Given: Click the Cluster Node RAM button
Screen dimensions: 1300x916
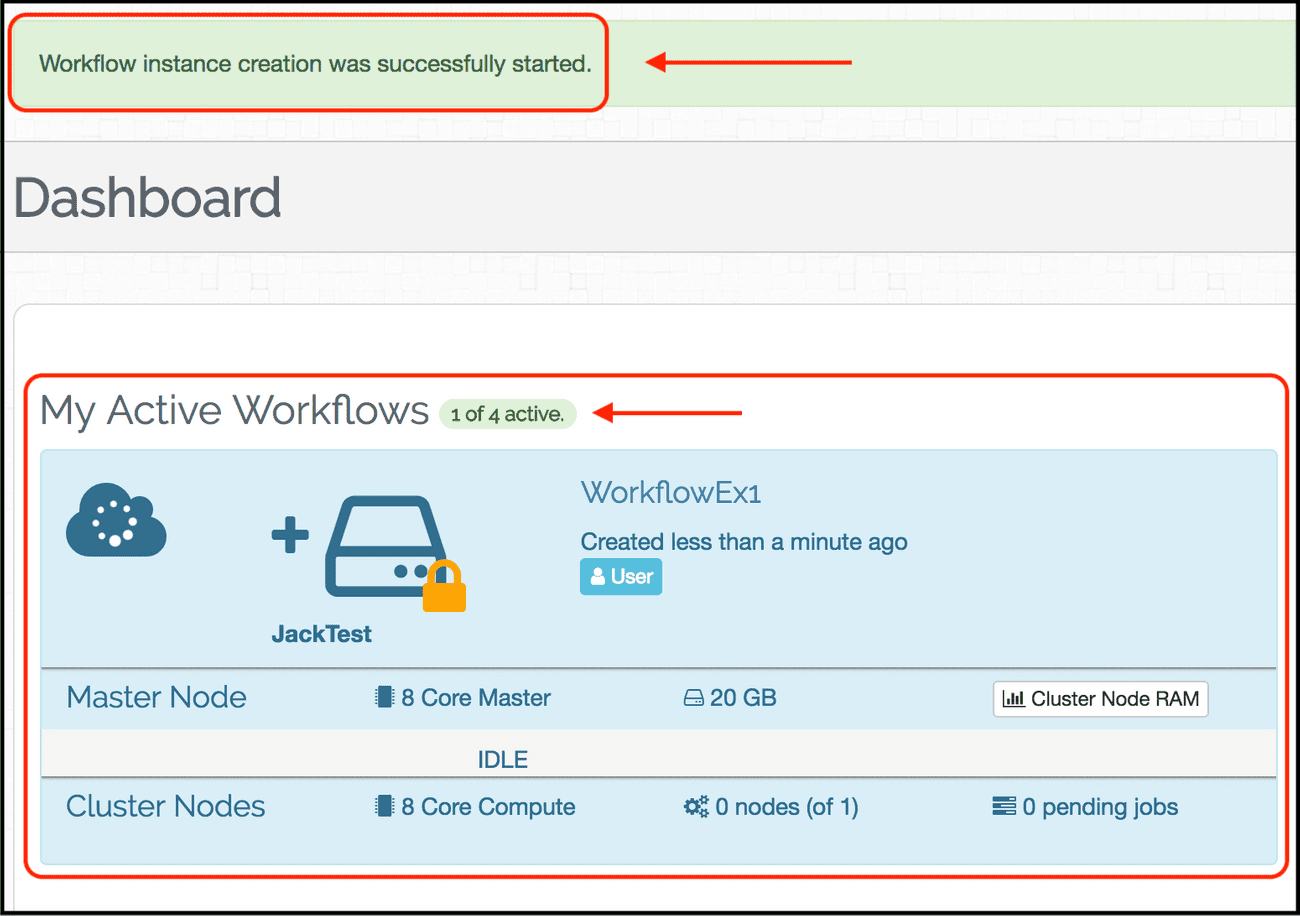Looking at the screenshot, I should [x=1100, y=698].
